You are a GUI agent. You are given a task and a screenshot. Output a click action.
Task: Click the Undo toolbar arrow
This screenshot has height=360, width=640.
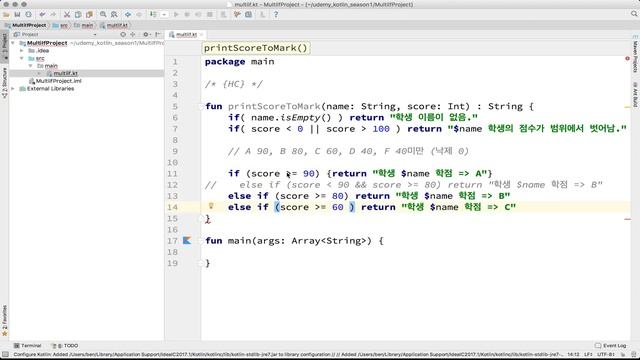42,14
